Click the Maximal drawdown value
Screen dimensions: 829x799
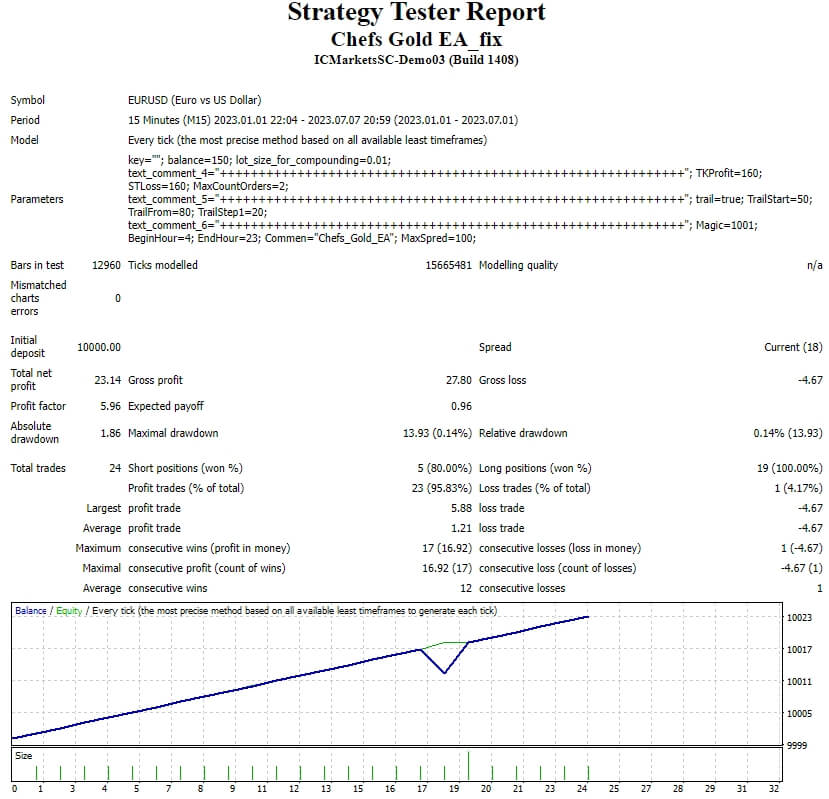pyautogui.click(x=437, y=433)
